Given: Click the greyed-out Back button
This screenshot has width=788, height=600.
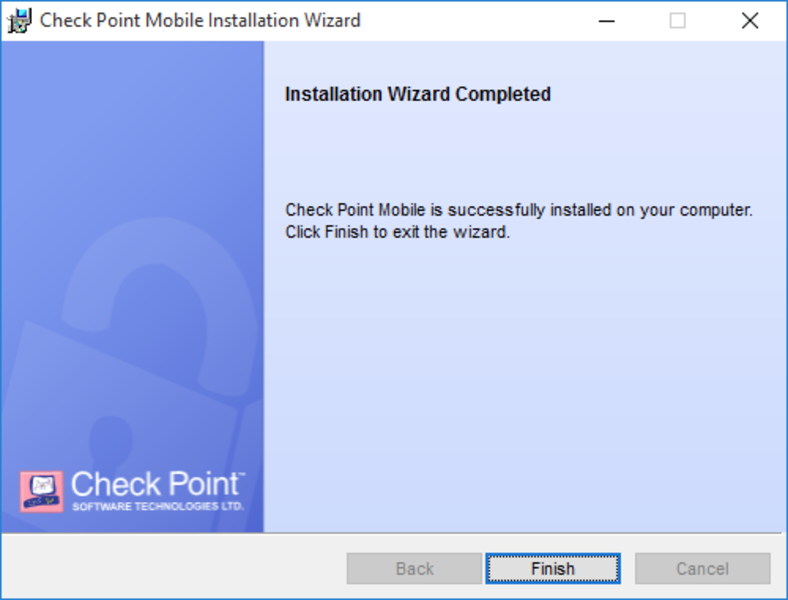Looking at the screenshot, I should point(414,568).
